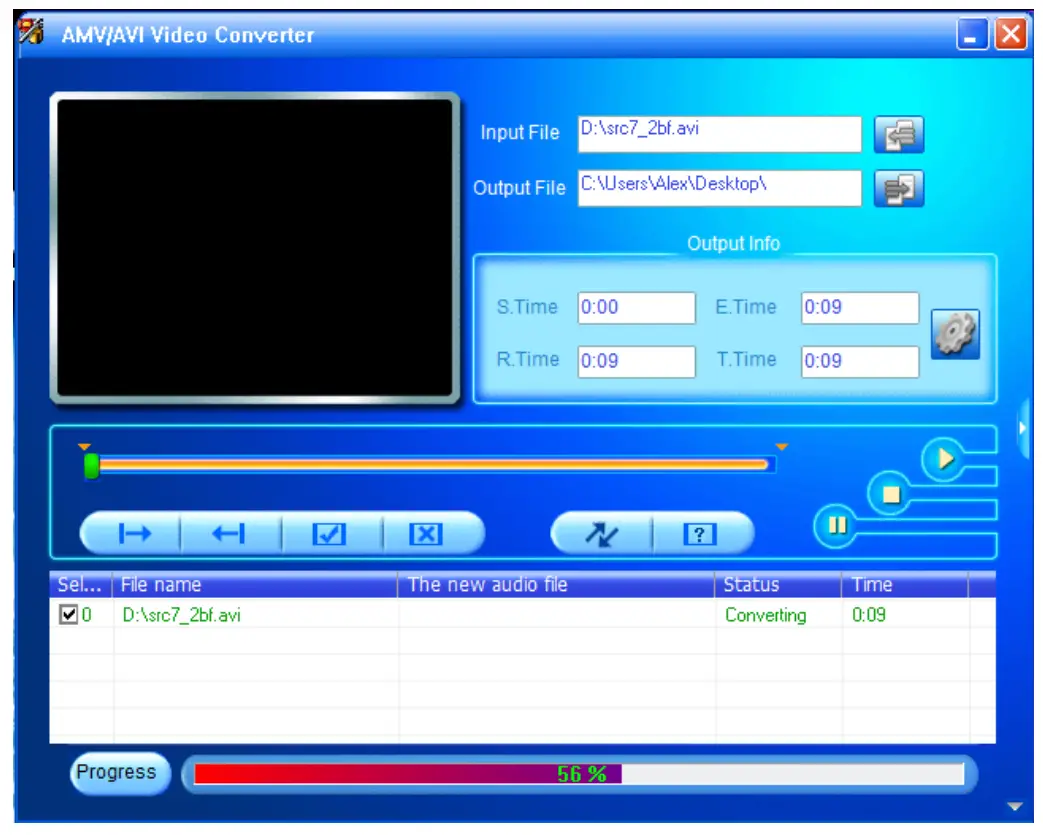
Task: Click the S.Time field
Action: pyautogui.click(x=637, y=307)
